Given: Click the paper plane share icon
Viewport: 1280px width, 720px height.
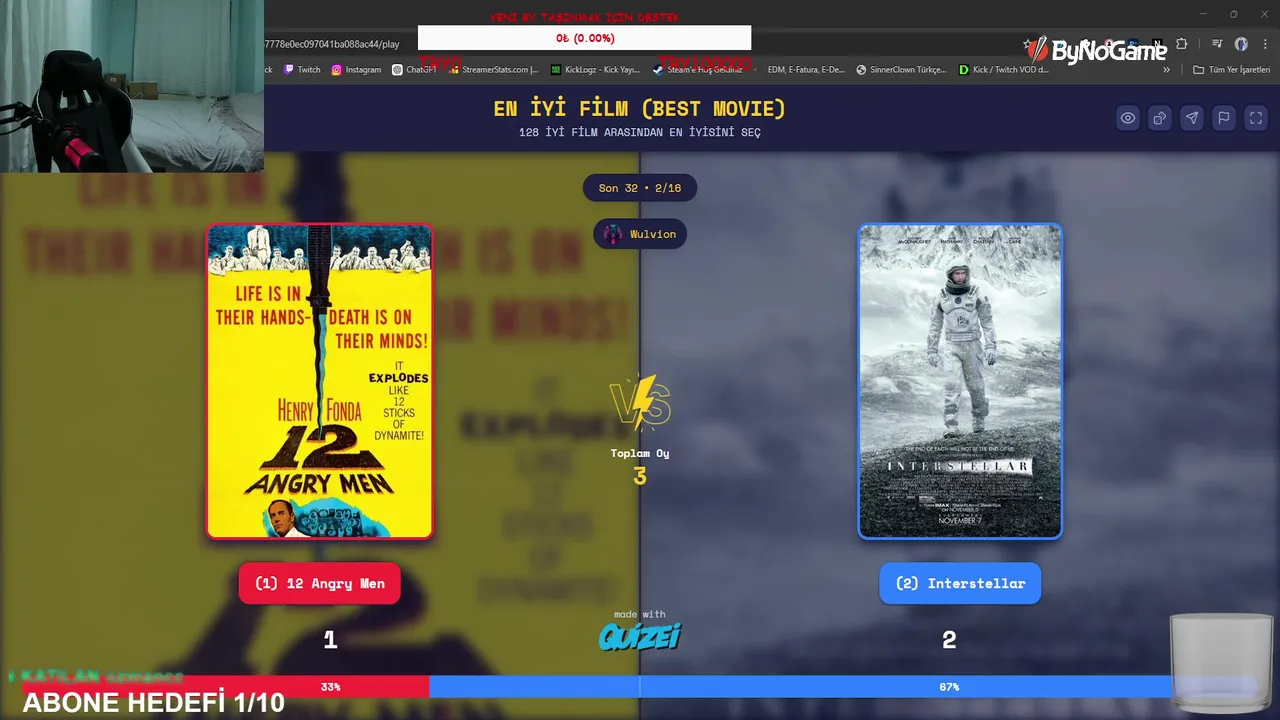Looking at the screenshot, I should click(1192, 118).
